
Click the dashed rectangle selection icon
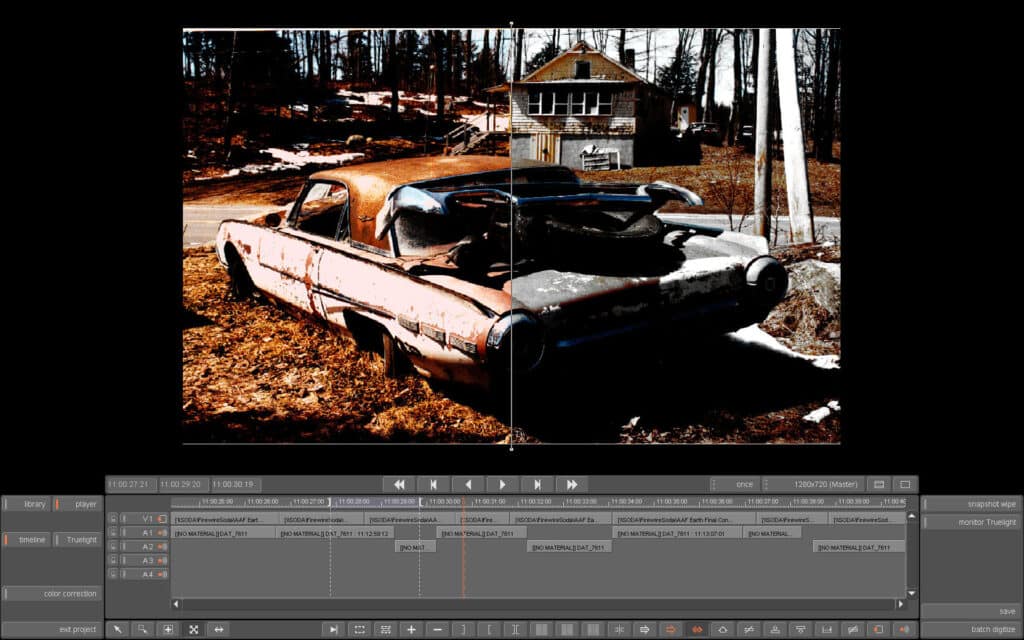[359, 630]
